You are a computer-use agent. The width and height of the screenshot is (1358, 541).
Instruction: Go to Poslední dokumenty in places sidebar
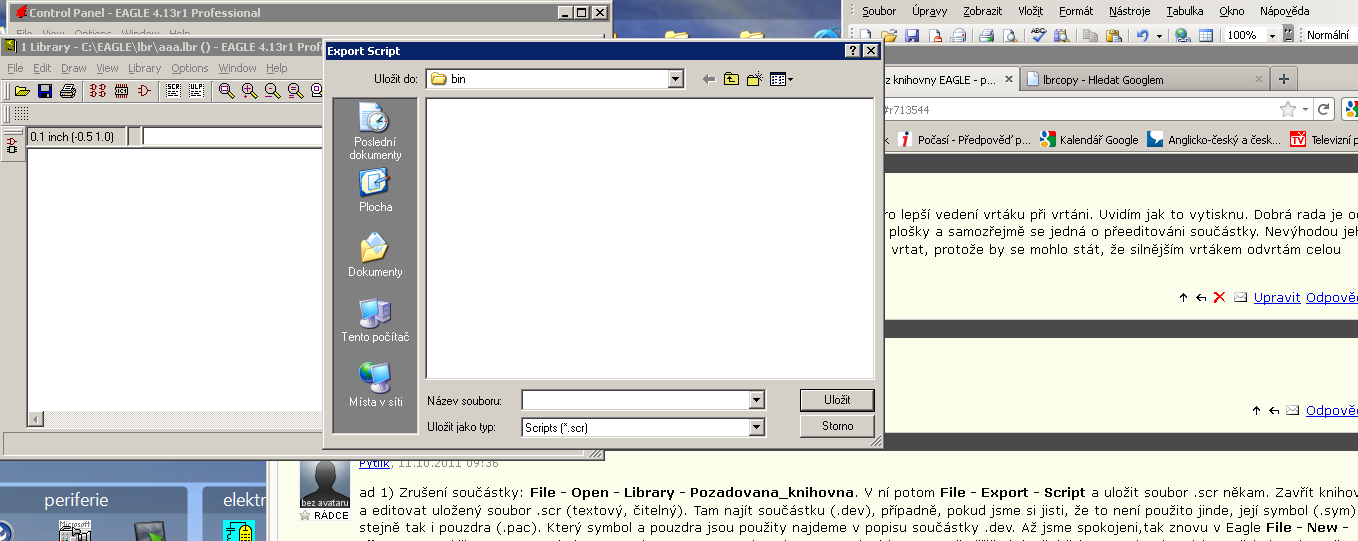point(375,133)
